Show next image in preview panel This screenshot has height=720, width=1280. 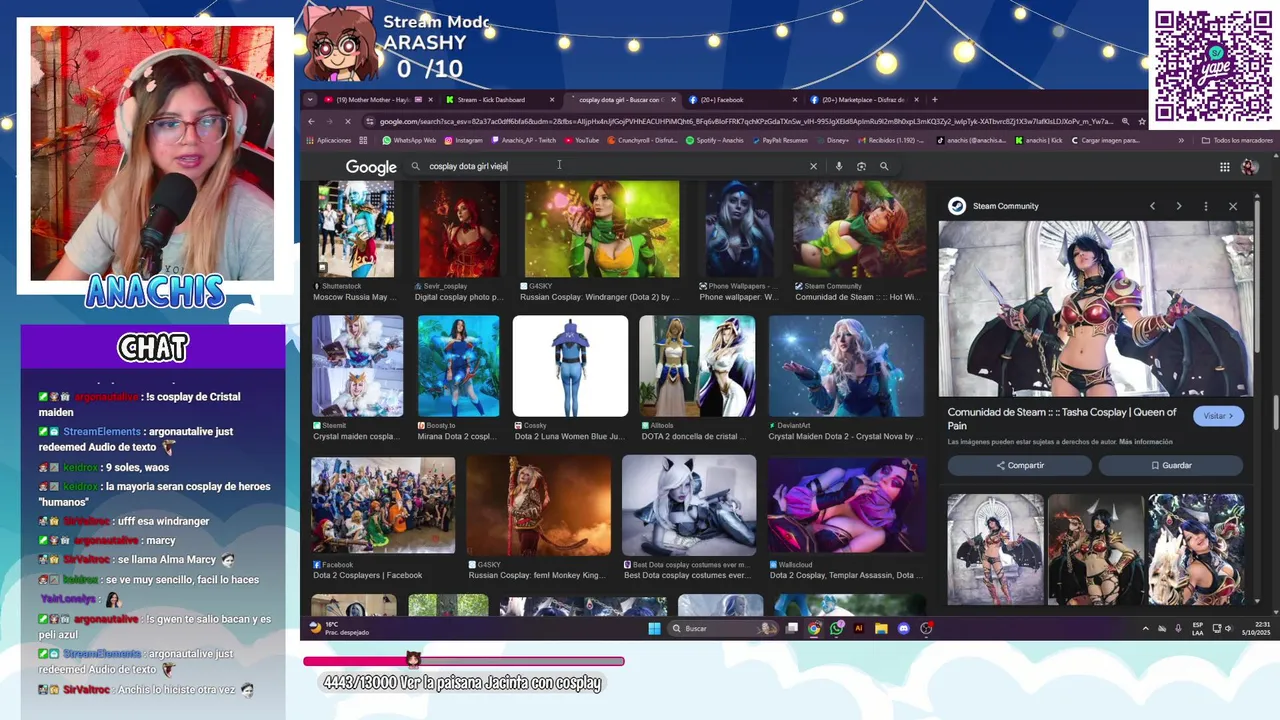pos(1178,206)
